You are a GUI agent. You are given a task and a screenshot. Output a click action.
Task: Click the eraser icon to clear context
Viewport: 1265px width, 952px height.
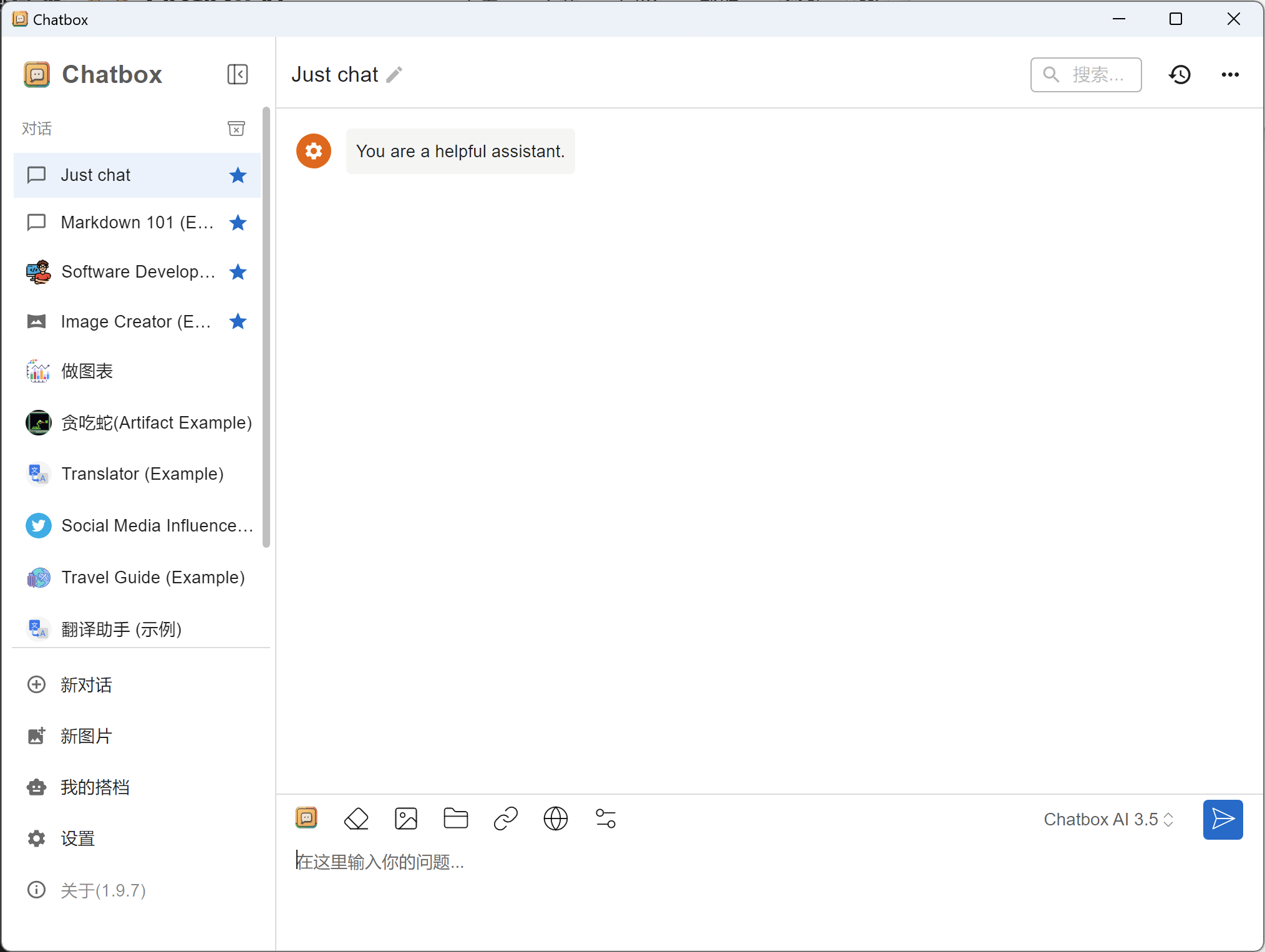[356, 818]
